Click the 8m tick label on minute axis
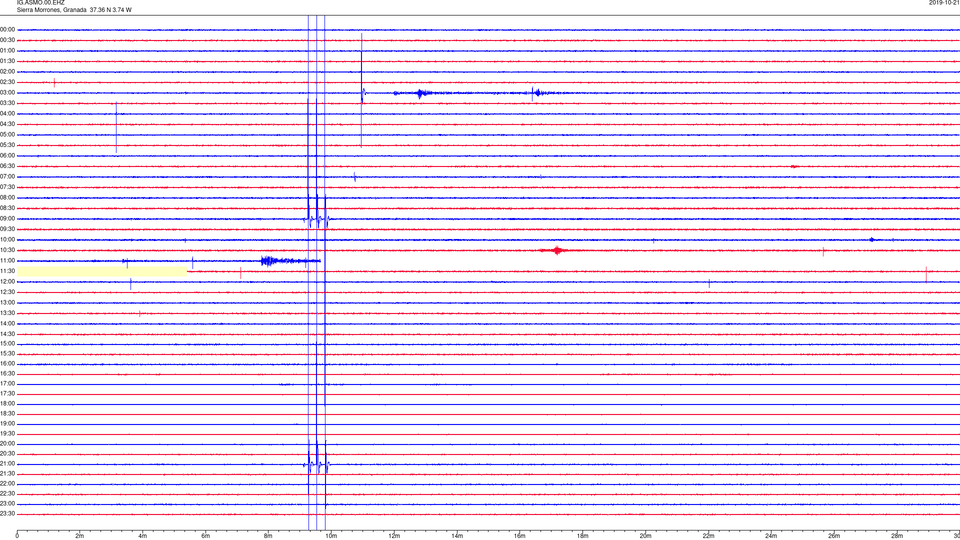The height and width of the screenshot is (540, 960). 268,536
